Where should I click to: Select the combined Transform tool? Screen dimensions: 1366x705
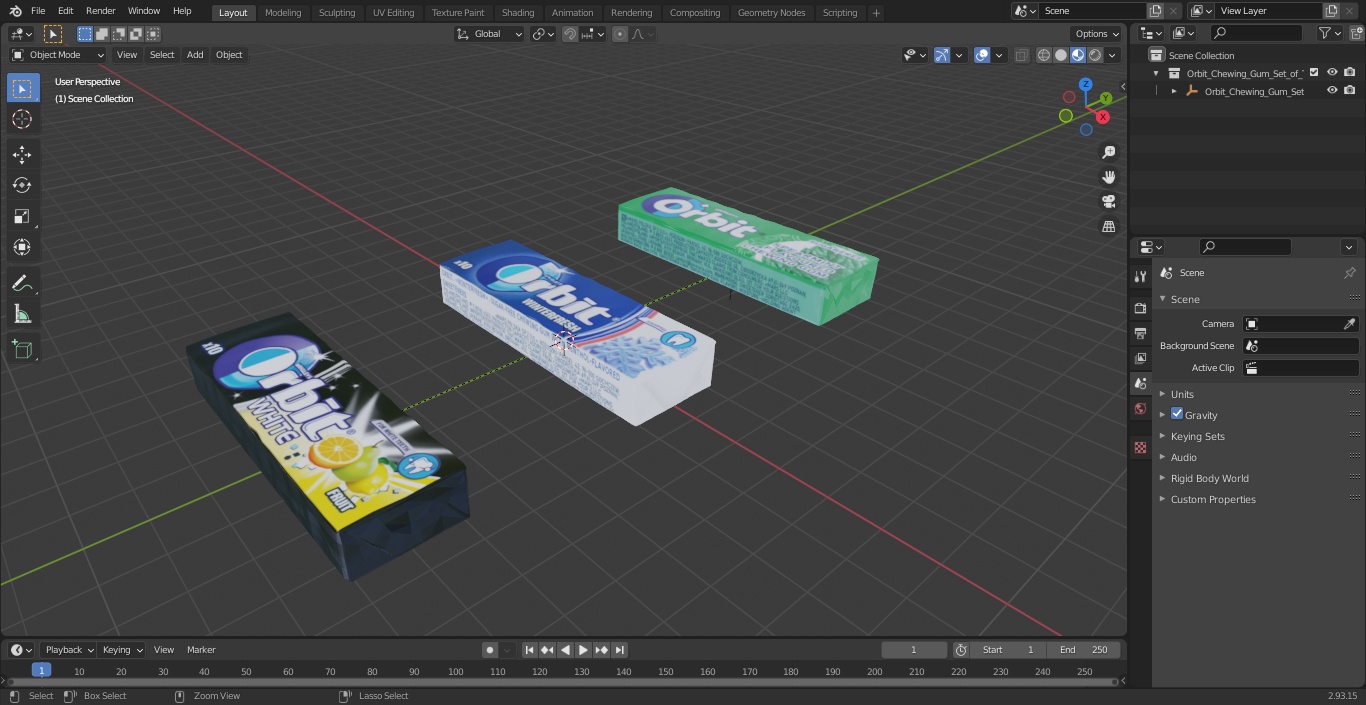[x=23, y=247]
